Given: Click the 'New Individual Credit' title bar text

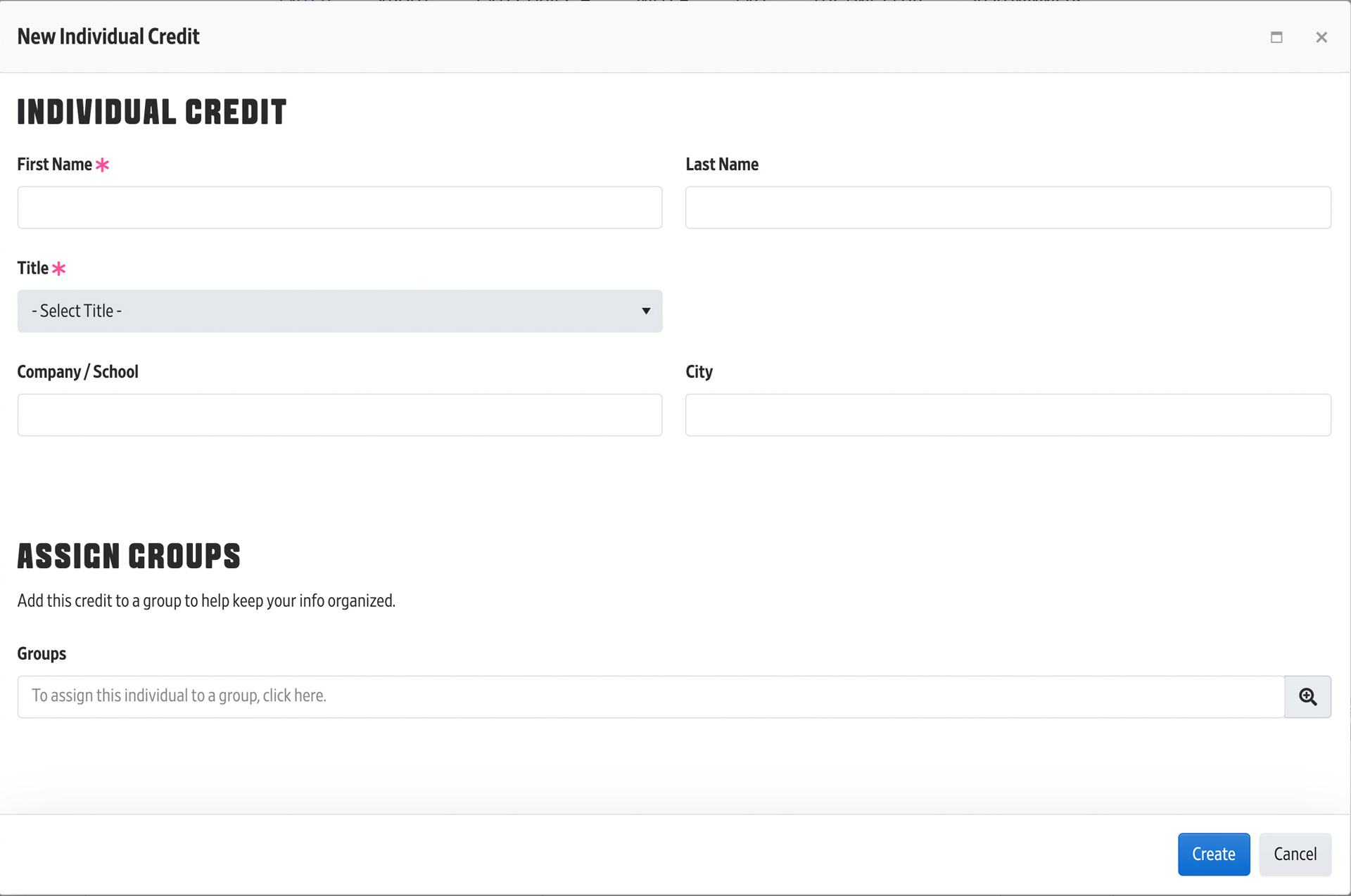Looking at the screenshot, I should pos(108,37).
